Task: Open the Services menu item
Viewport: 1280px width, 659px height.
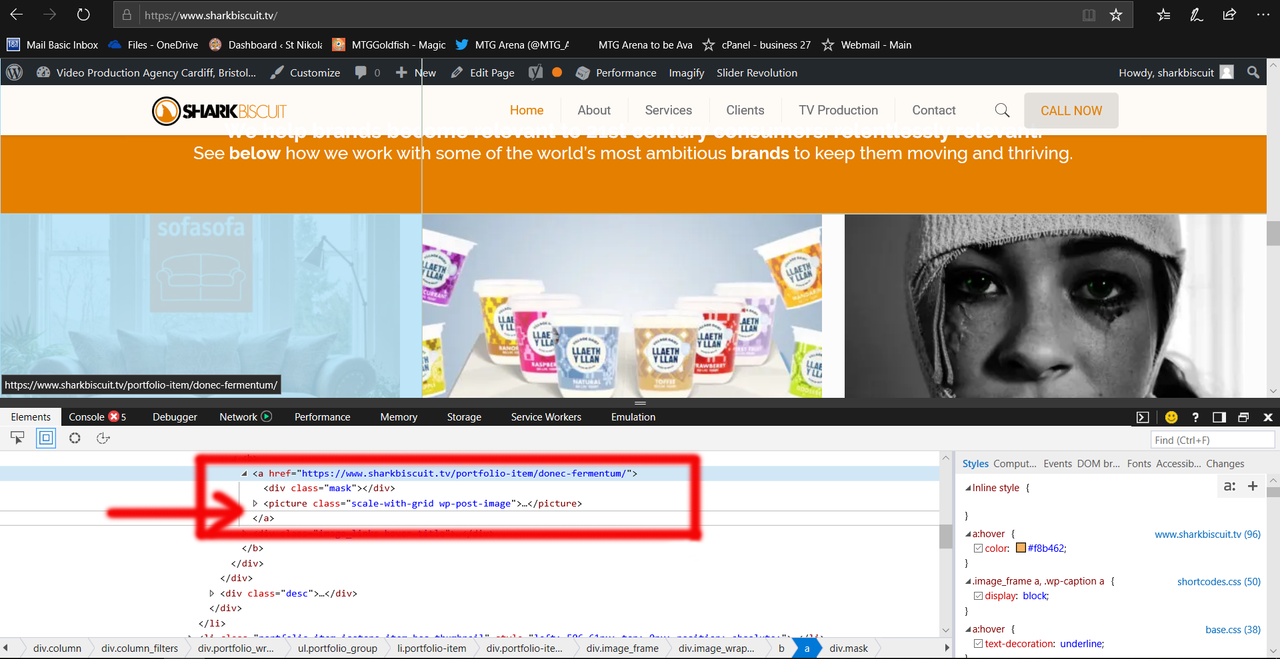Action: (668, 110)
